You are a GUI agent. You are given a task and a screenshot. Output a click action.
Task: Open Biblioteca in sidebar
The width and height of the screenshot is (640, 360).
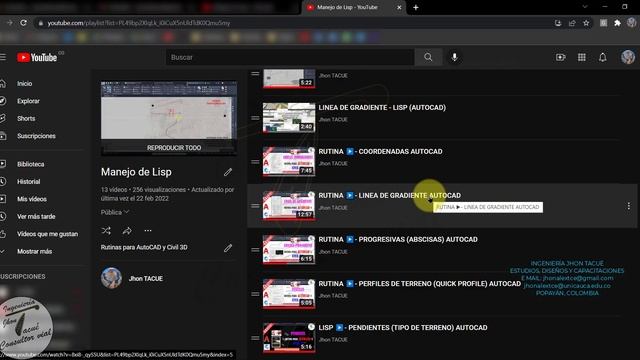click(x=31, y=164)
